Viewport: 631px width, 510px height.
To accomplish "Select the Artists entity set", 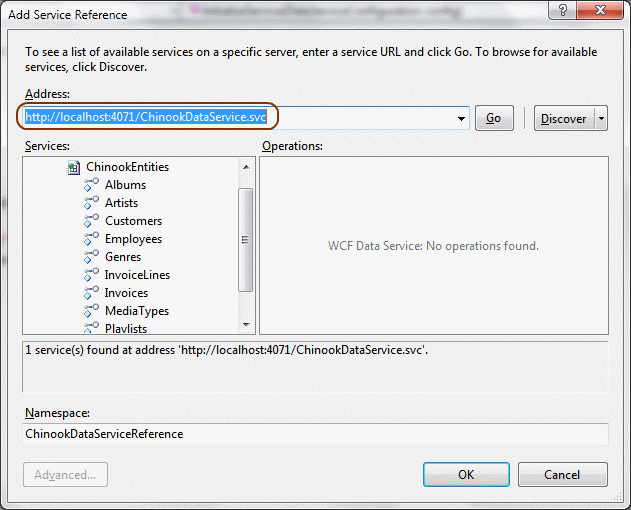I will 122,203.
